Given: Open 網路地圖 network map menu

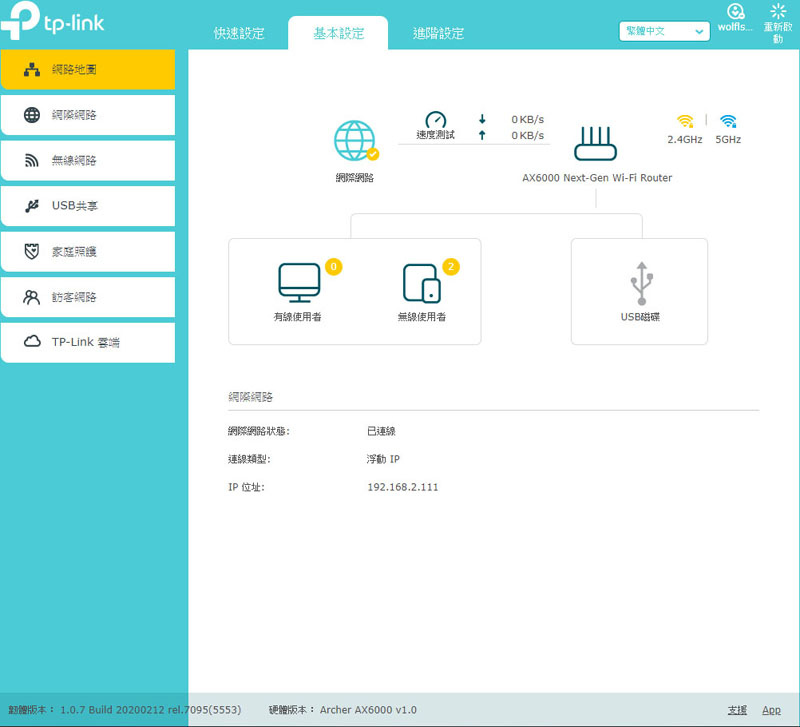Looking at the screenshot, I should (88, 69).
